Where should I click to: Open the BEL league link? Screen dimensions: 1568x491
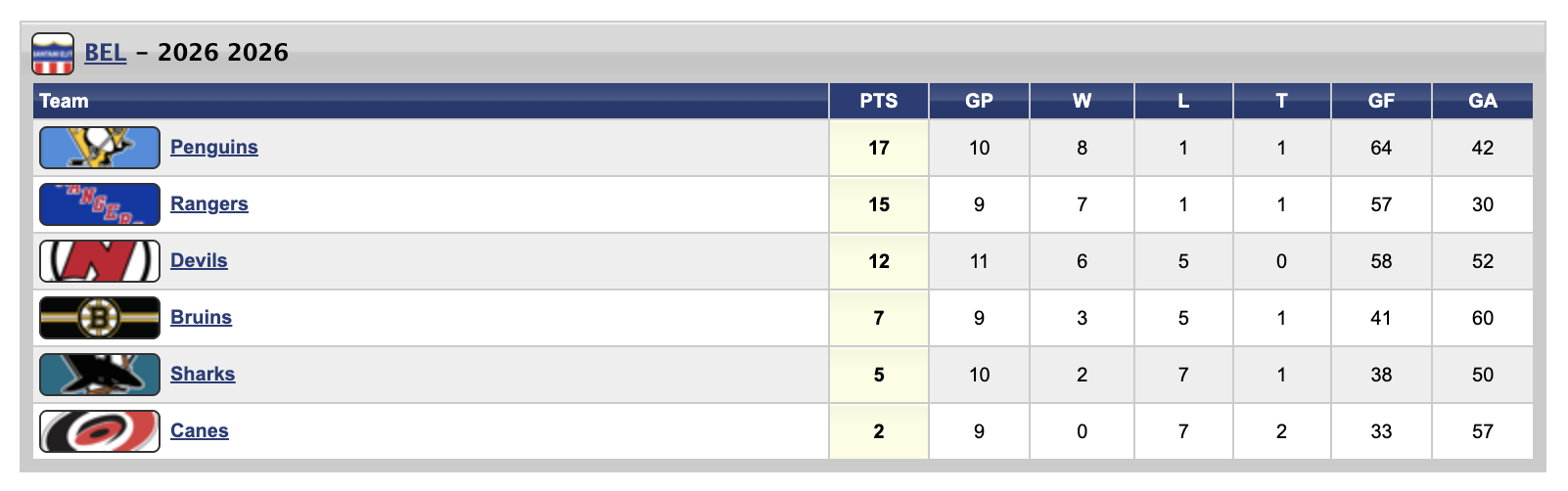tap(106, 52)
